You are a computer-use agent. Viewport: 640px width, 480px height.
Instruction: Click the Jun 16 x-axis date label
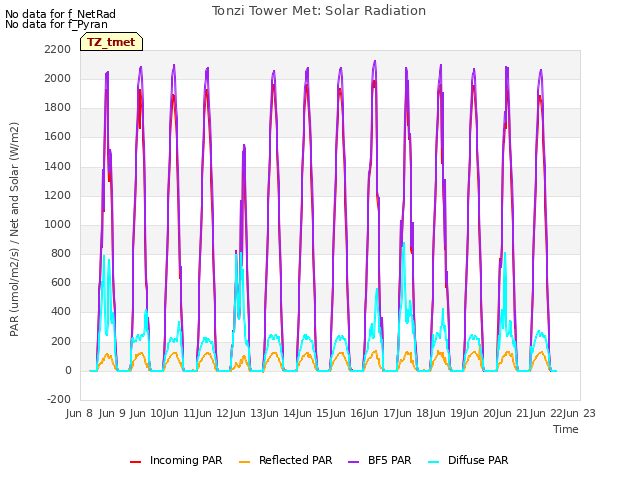(345, 413)
